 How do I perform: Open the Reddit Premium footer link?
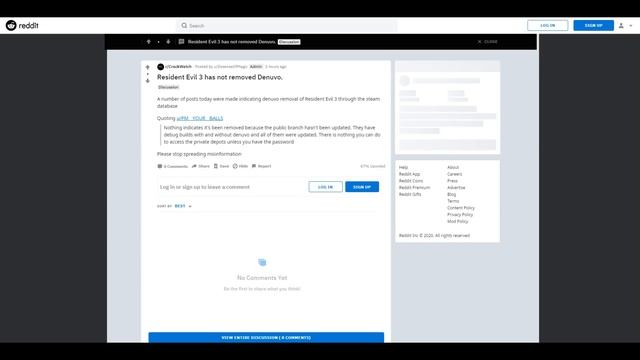pyautogui.click(x=414, y=187)
